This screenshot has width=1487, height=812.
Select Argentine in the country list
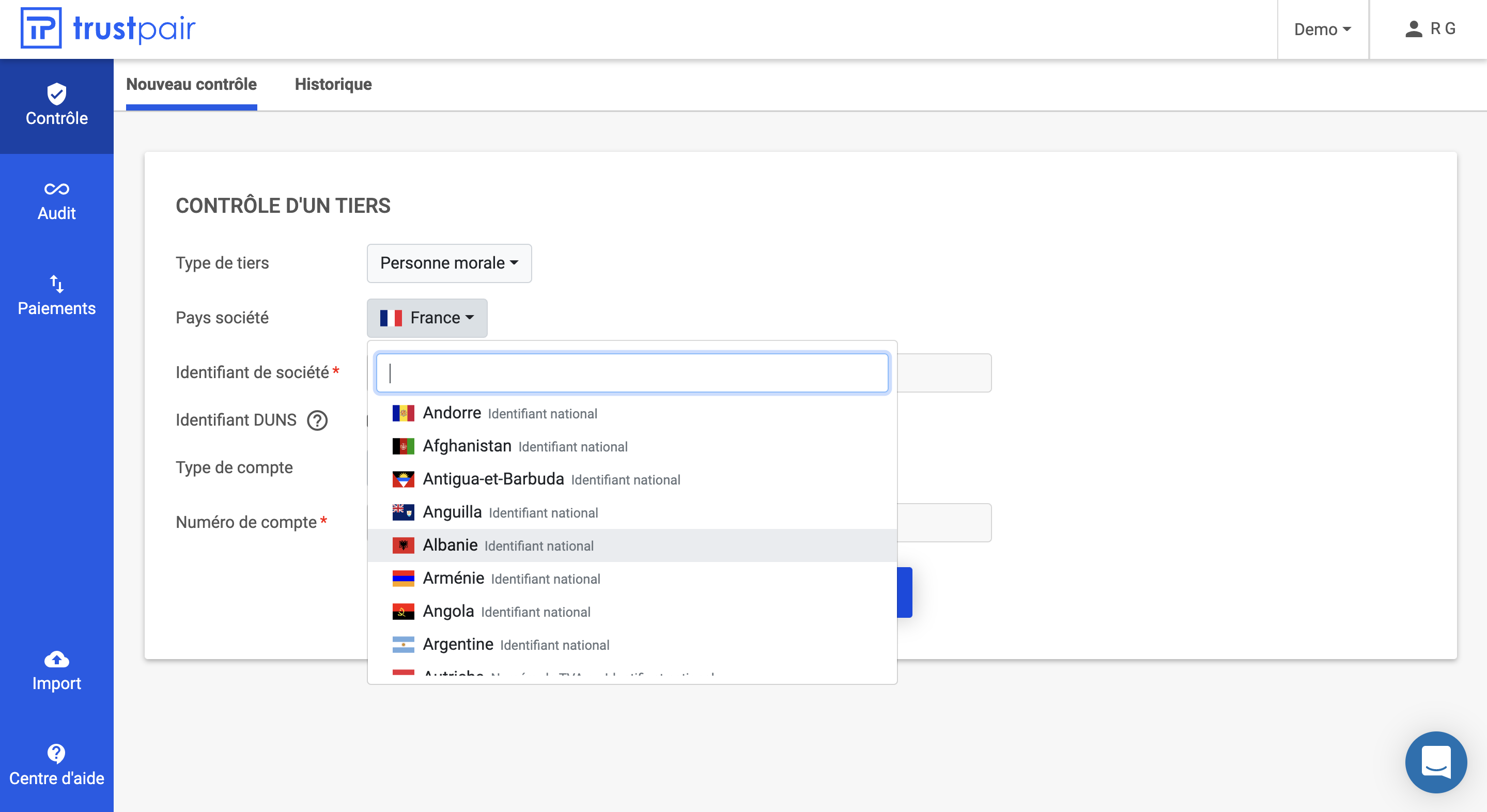click(x=517, y=644)
